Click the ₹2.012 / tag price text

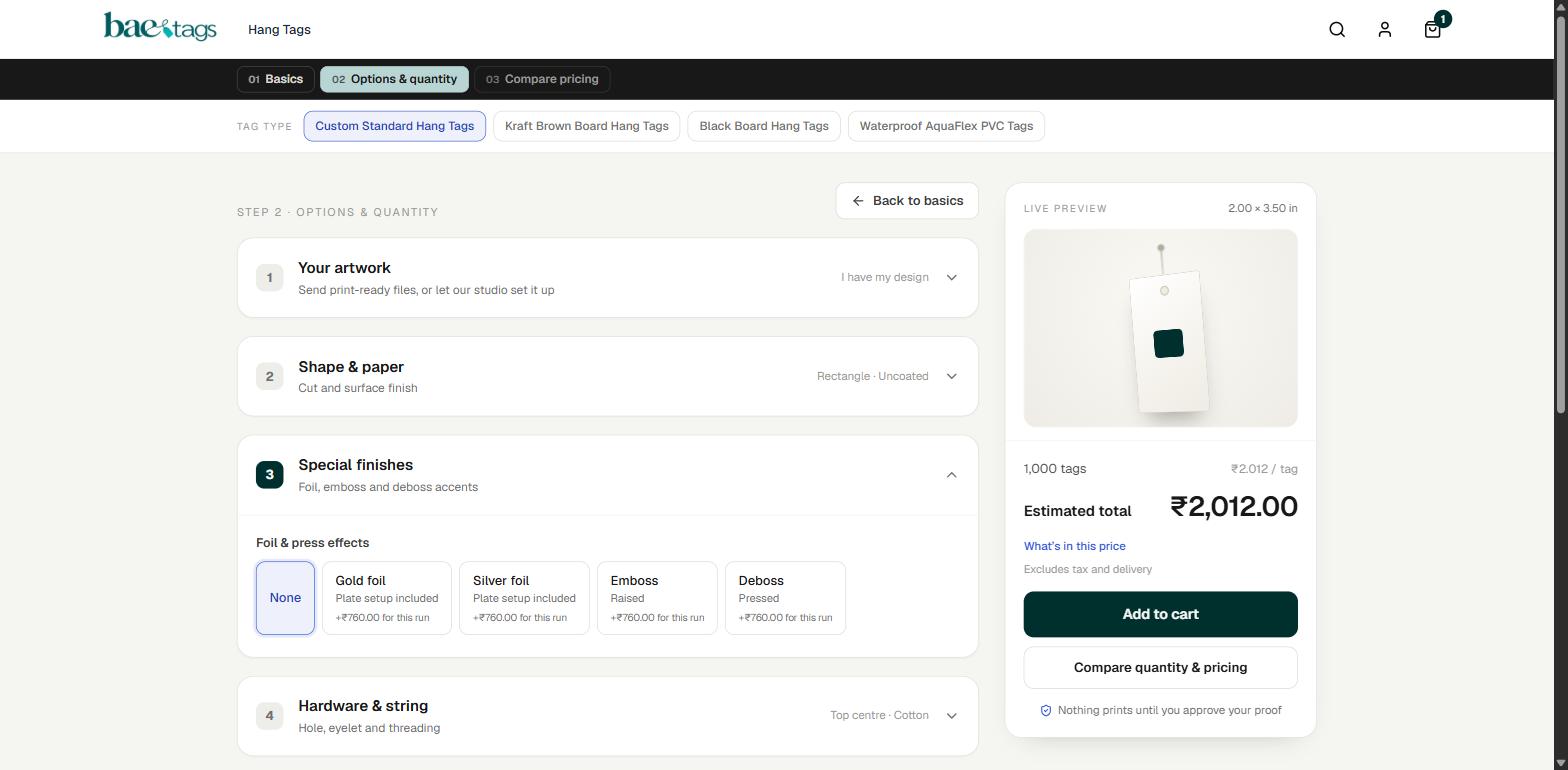click(x=1264, y=469)
